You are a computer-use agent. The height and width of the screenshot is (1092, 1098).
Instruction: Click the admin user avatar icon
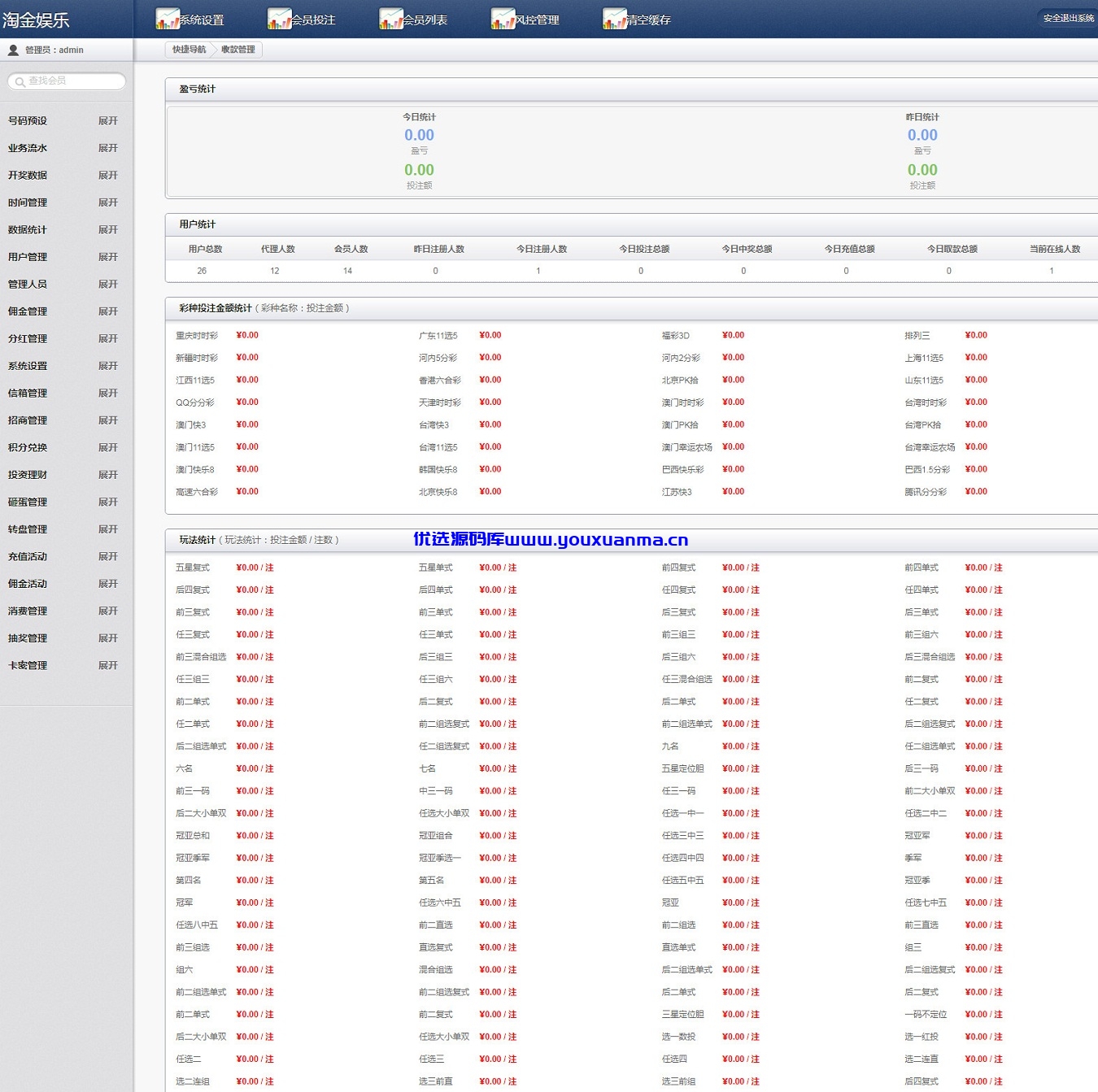(x=13, y=50)
